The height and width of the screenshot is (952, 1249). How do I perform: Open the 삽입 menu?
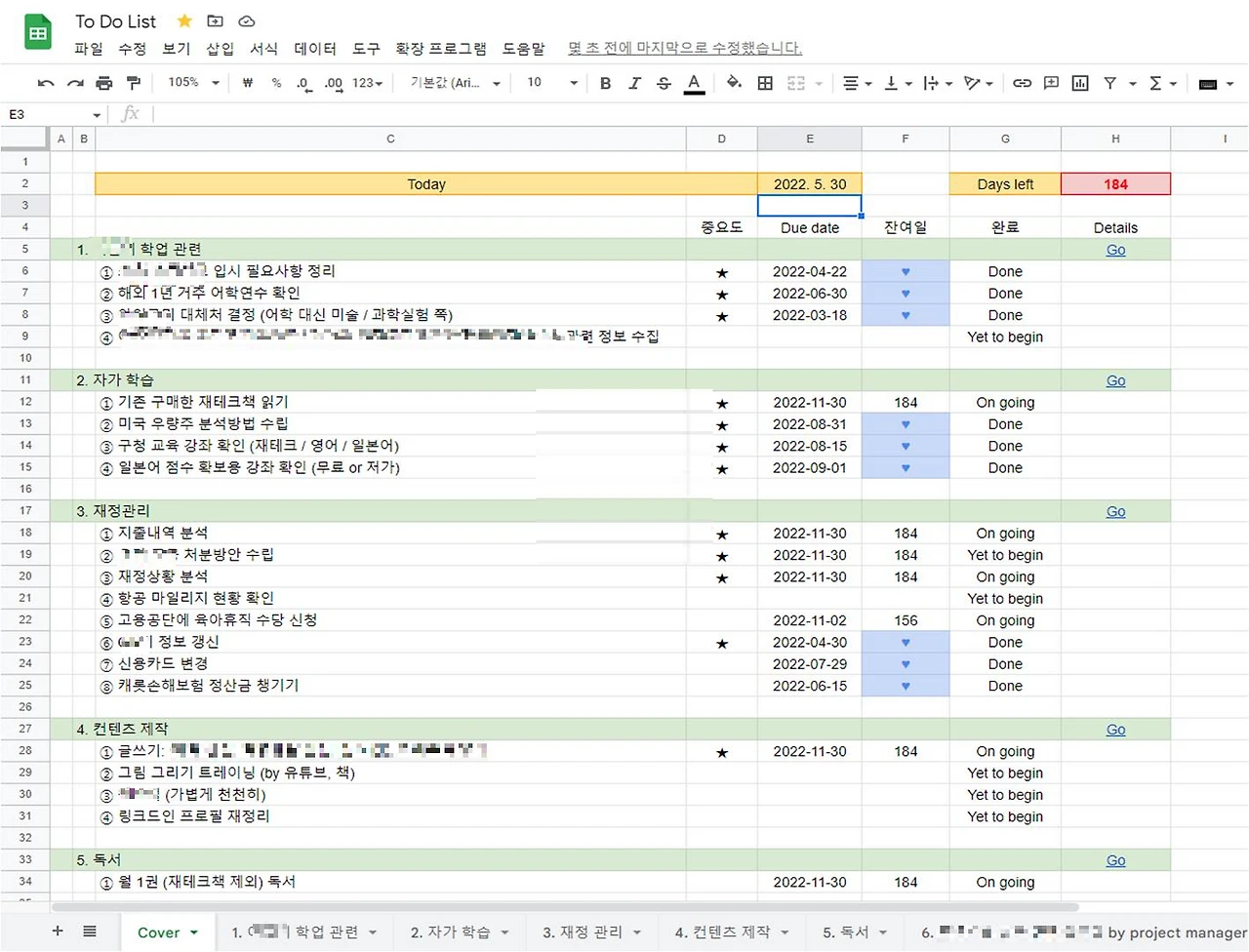pos(221,49)
